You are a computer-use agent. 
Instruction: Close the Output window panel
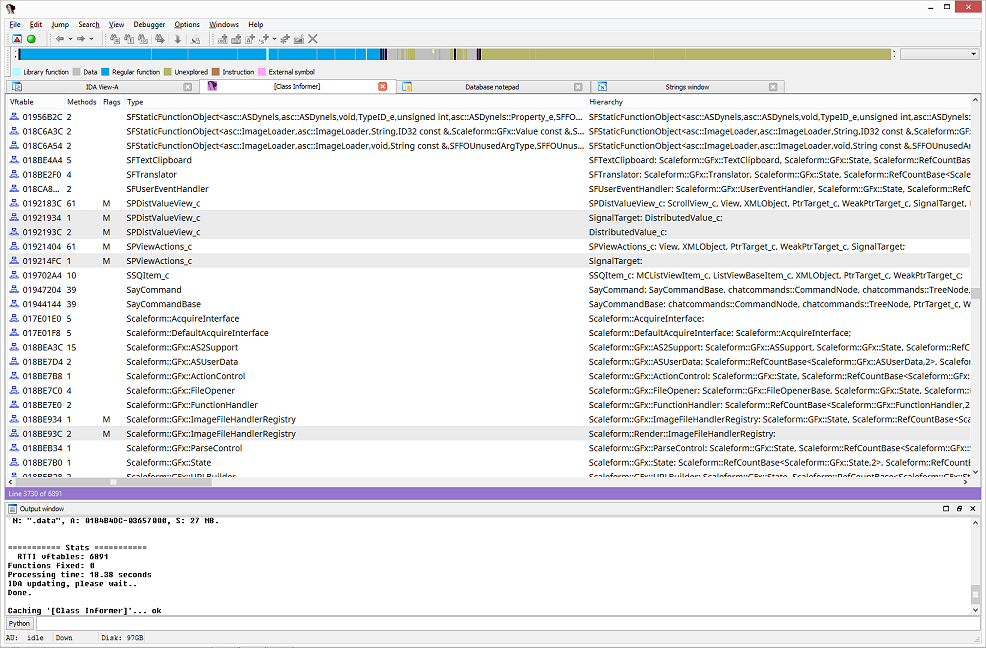[x=973, y=508]
